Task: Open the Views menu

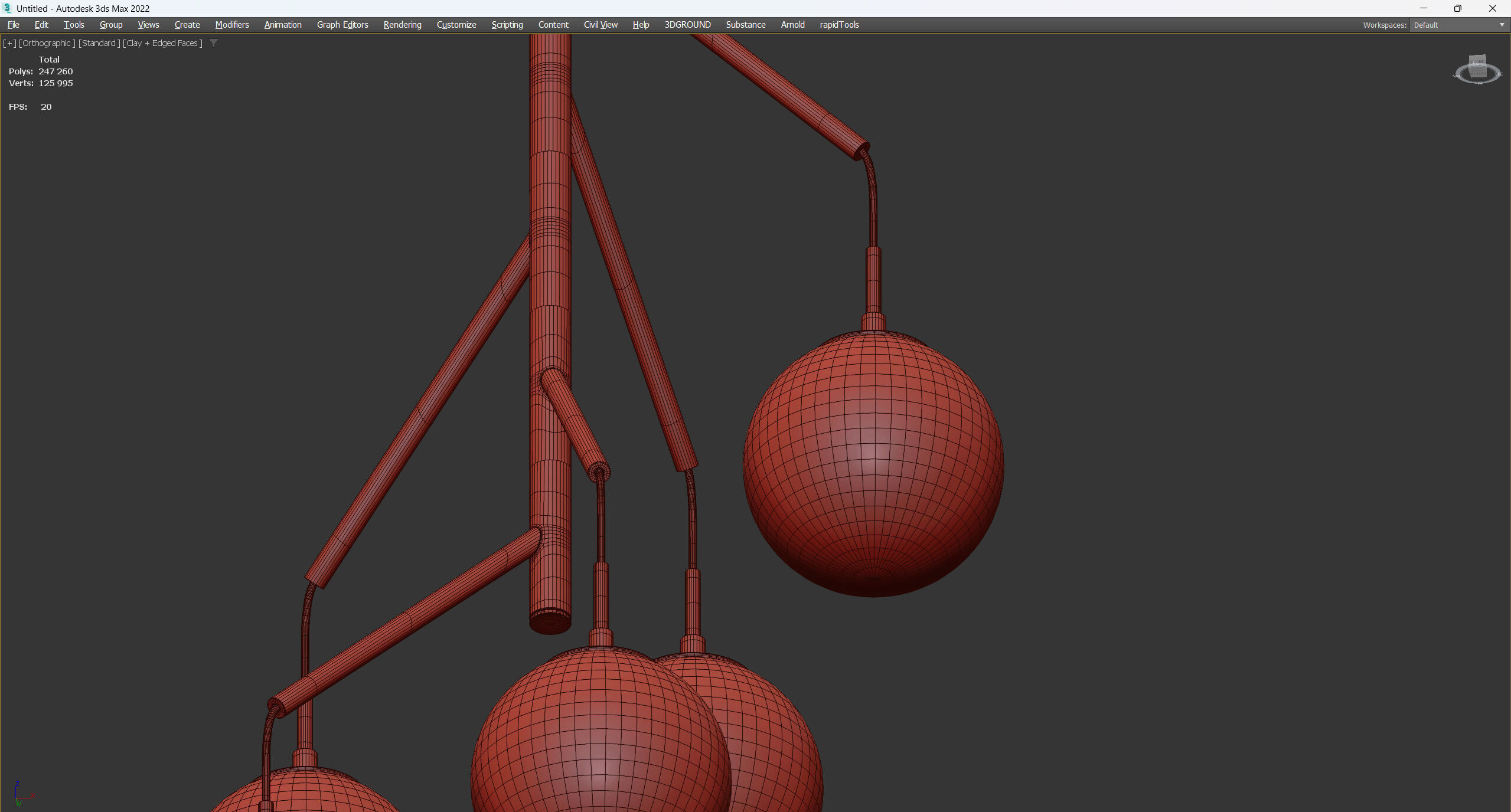Action: (x=148, y=25)
